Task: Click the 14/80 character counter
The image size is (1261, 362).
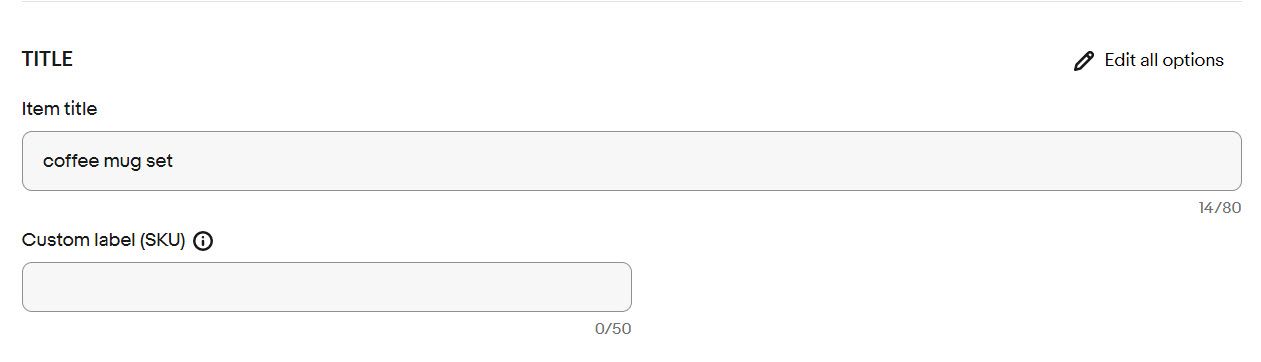Action: (1219, 208)
